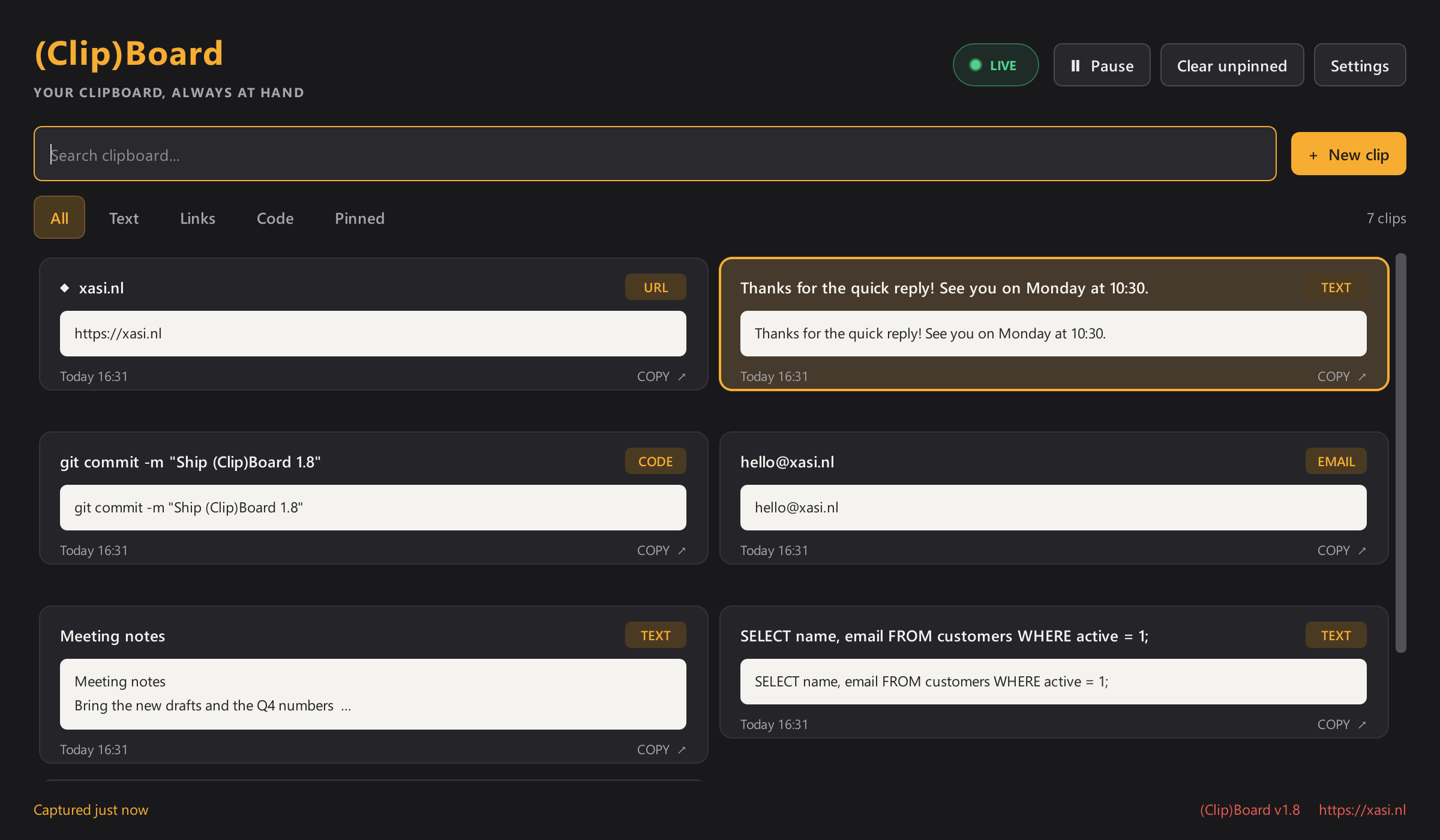Screen dimensions: 1440x840
Task: Copy the SELECT name SQL clip
Action: (1342, 724)
